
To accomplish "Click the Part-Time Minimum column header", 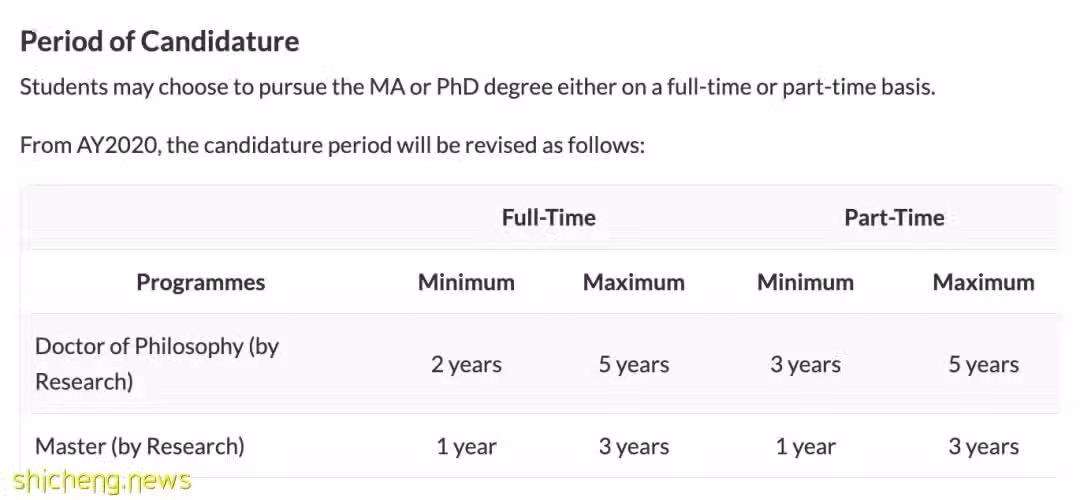I will pos(805,282).
